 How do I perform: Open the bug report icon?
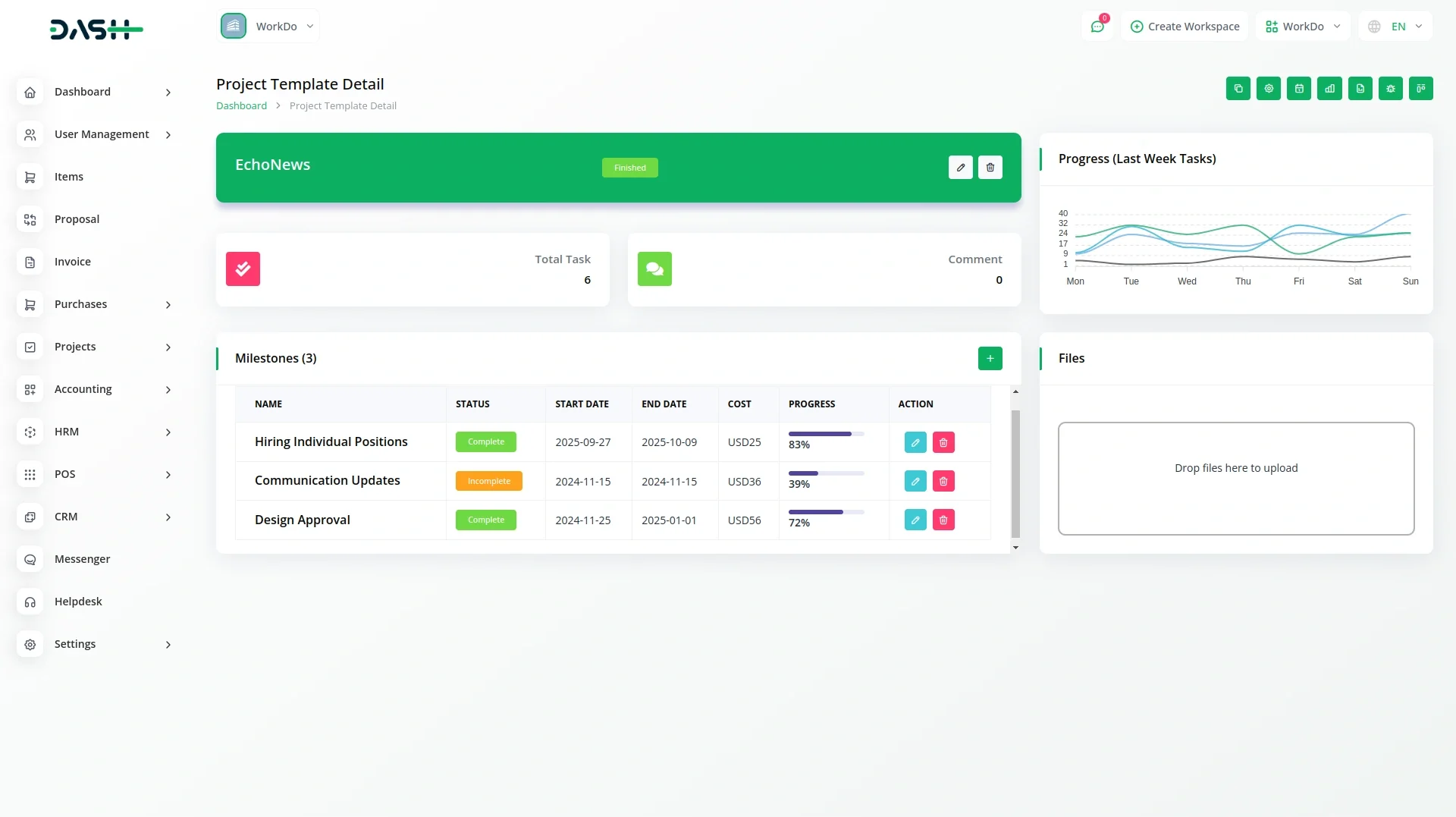pos(1390,89)
